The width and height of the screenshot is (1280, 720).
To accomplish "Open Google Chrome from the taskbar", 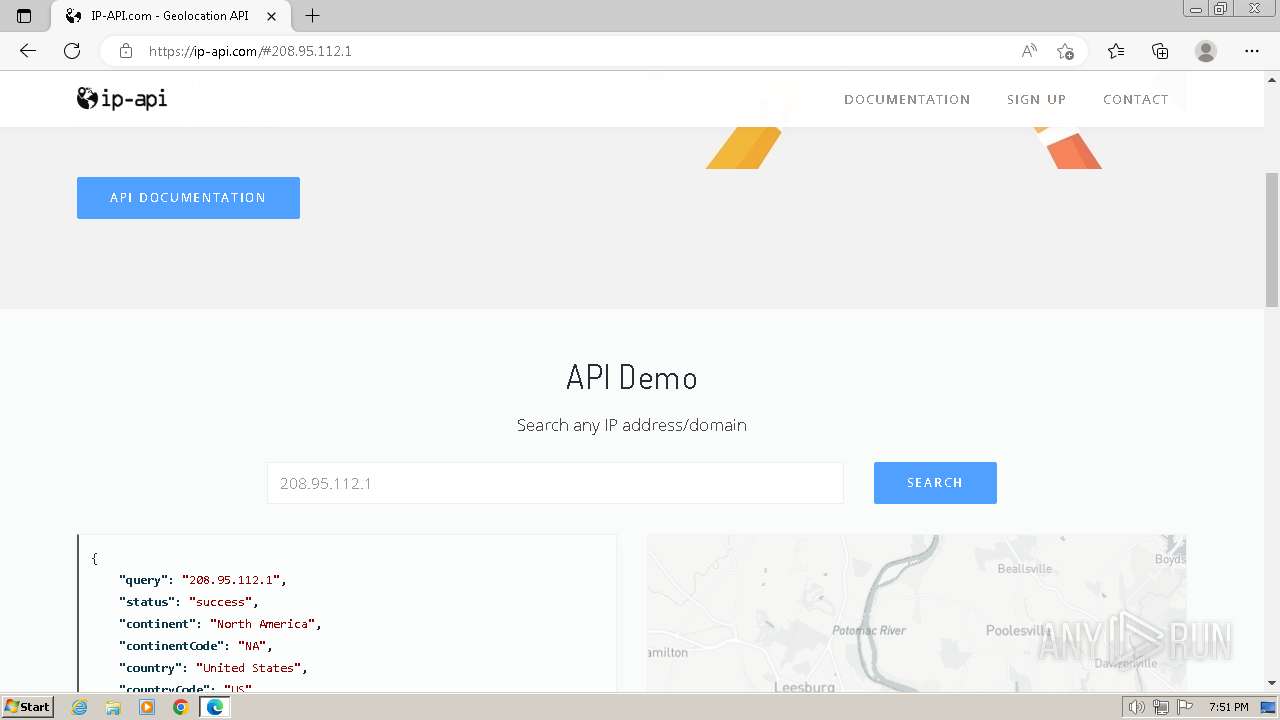I will coord(180,707).
